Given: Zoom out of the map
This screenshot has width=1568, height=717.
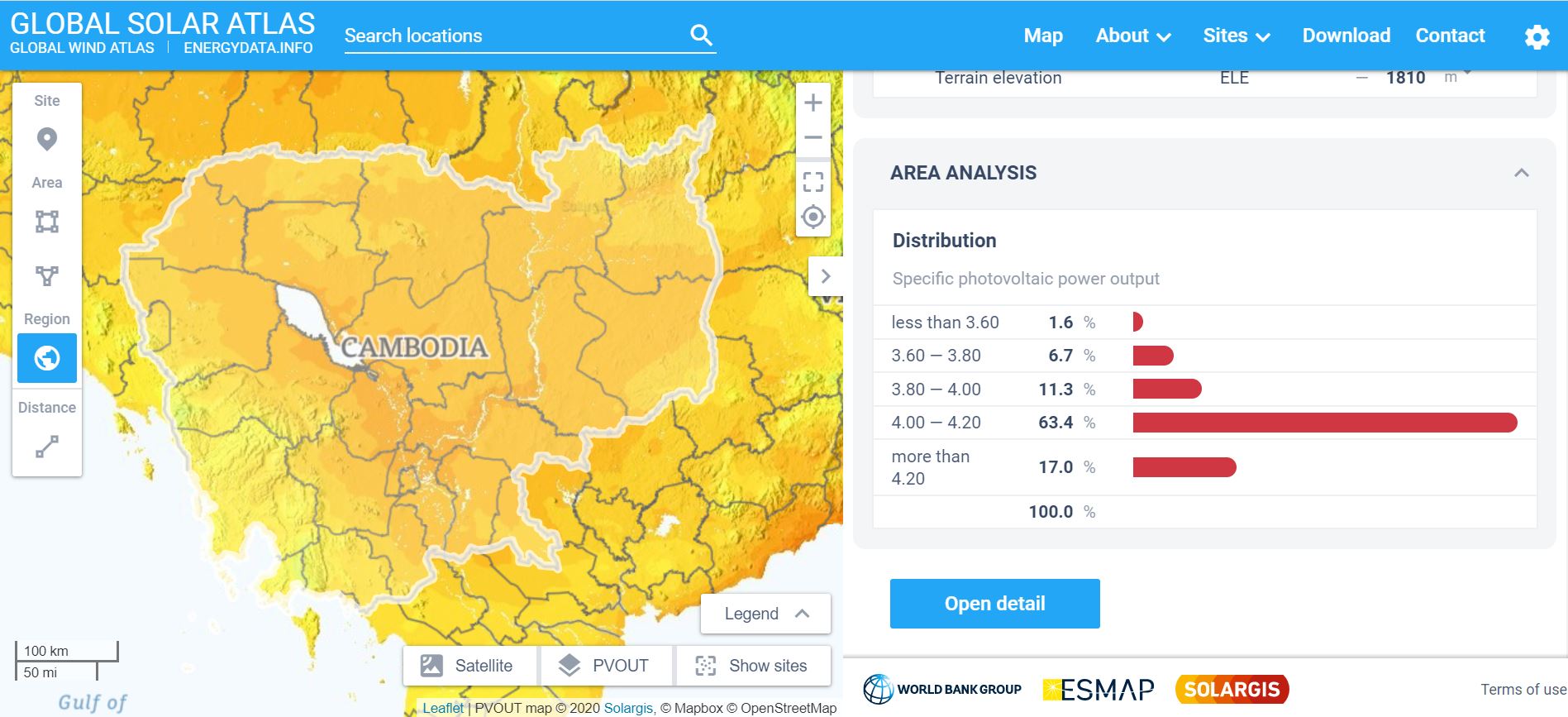Looking at the screenshot, I should click(x=813, y=138).
